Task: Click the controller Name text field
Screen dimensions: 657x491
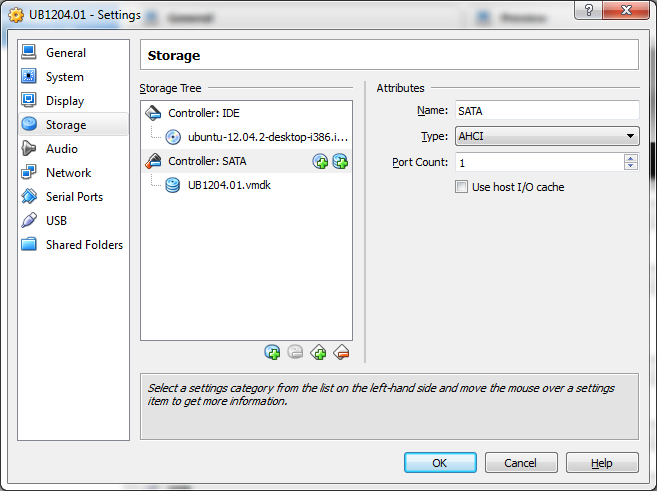Action: (x=547, y=111)
